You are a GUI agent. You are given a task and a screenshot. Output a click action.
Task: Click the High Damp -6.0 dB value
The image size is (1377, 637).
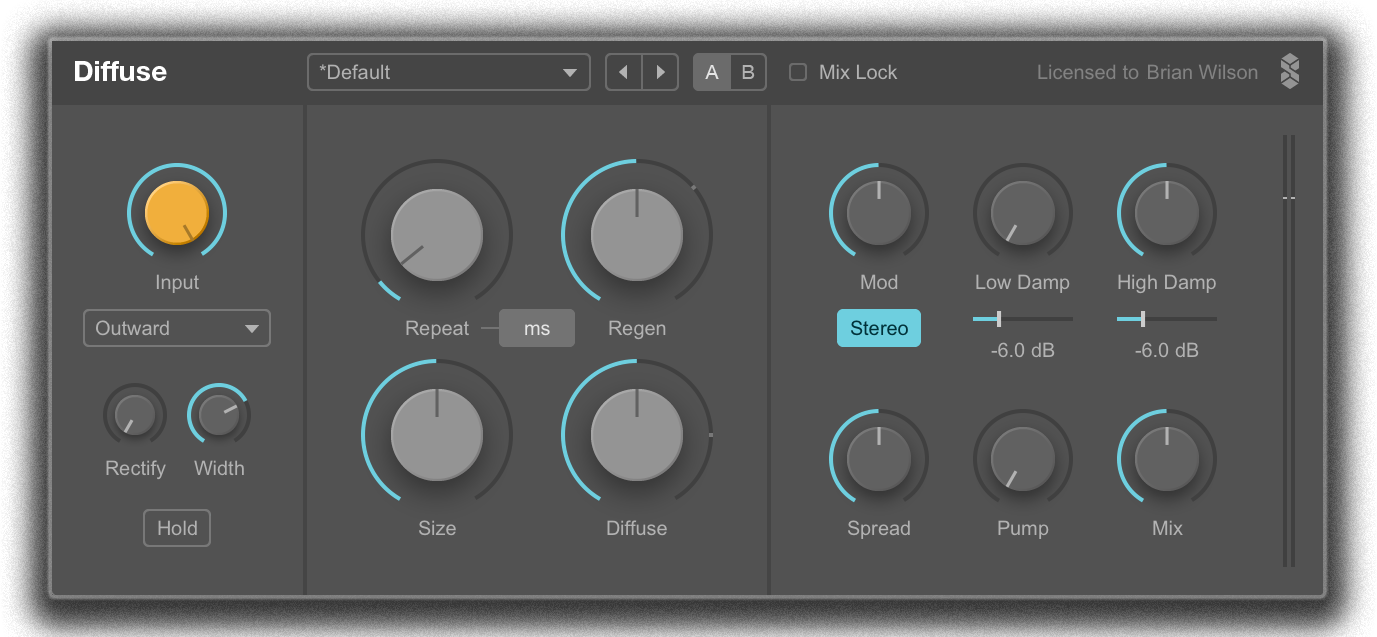click(1167, 351)
